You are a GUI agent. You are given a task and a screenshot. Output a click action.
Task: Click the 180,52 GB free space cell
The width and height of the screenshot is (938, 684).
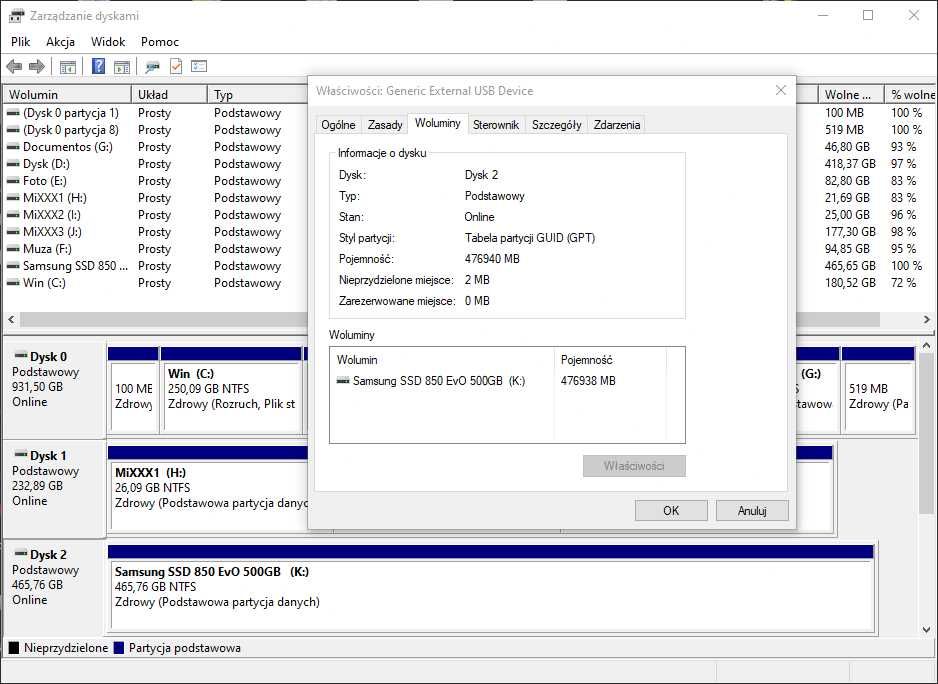850,283
